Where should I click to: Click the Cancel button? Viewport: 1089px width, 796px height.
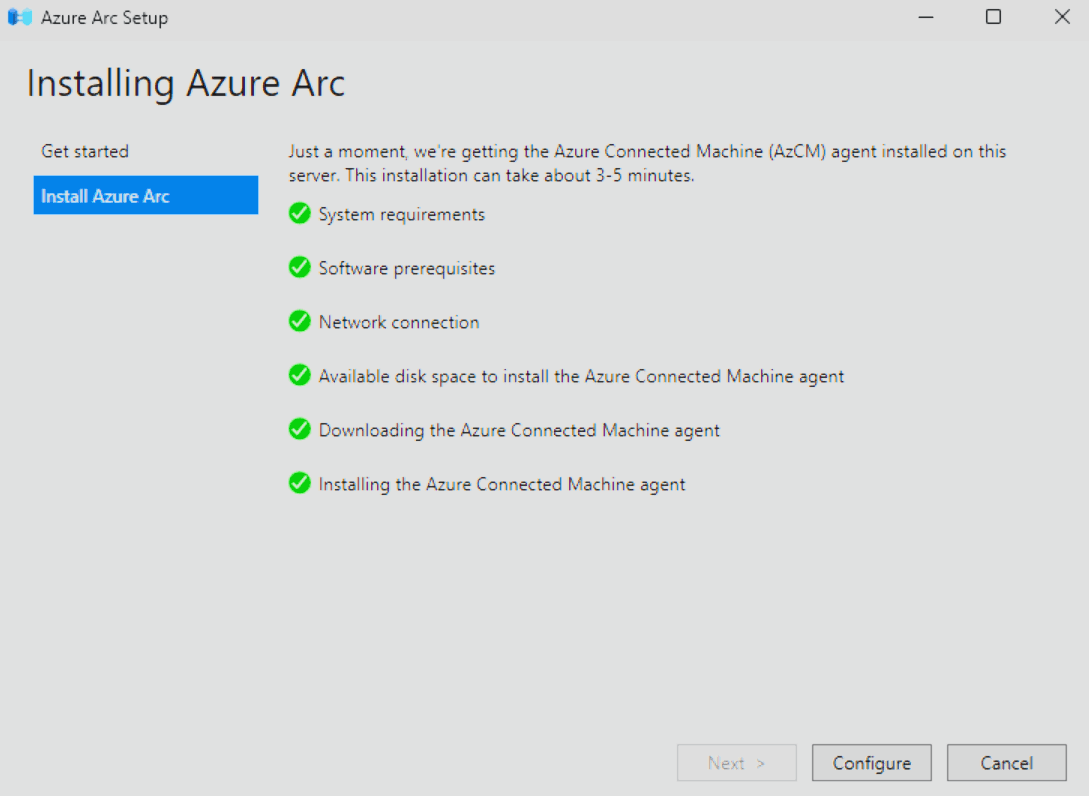[1006, 763]
